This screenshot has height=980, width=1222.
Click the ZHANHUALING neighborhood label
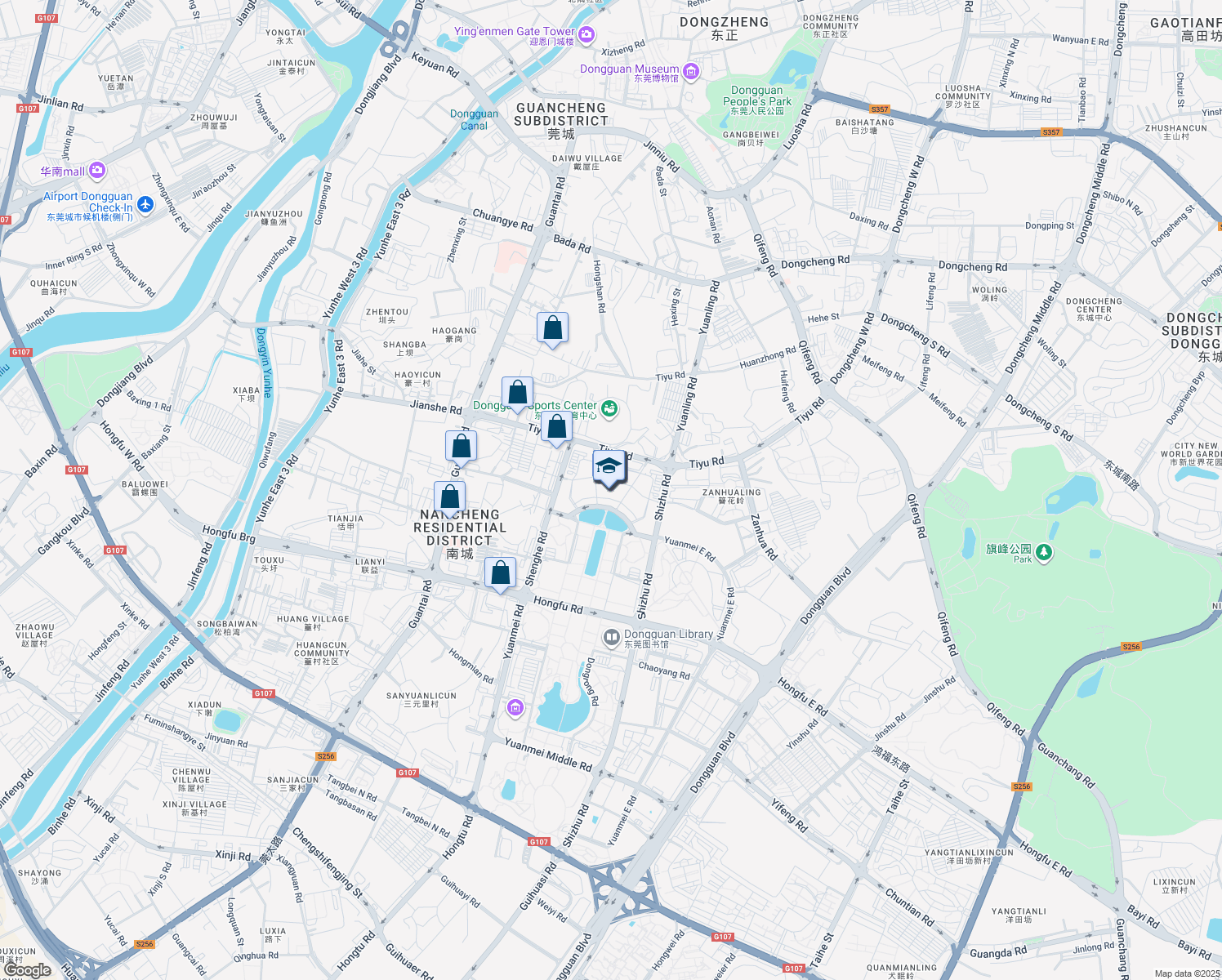(x=732, y=497)
